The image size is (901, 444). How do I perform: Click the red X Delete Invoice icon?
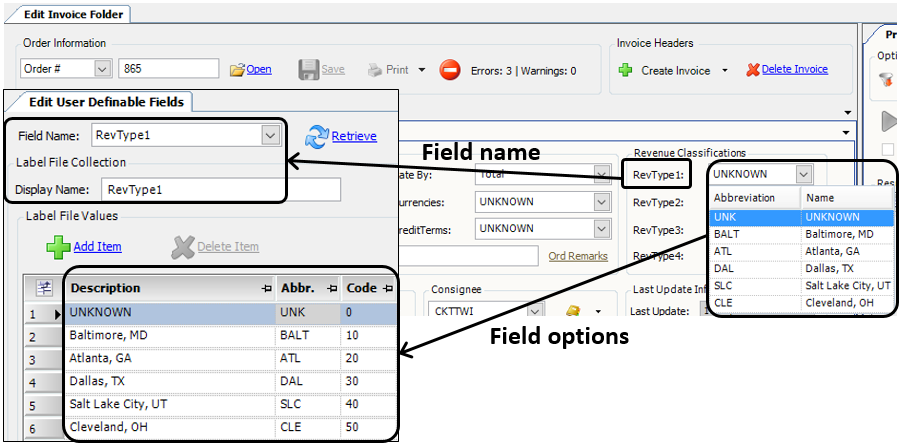752,70
